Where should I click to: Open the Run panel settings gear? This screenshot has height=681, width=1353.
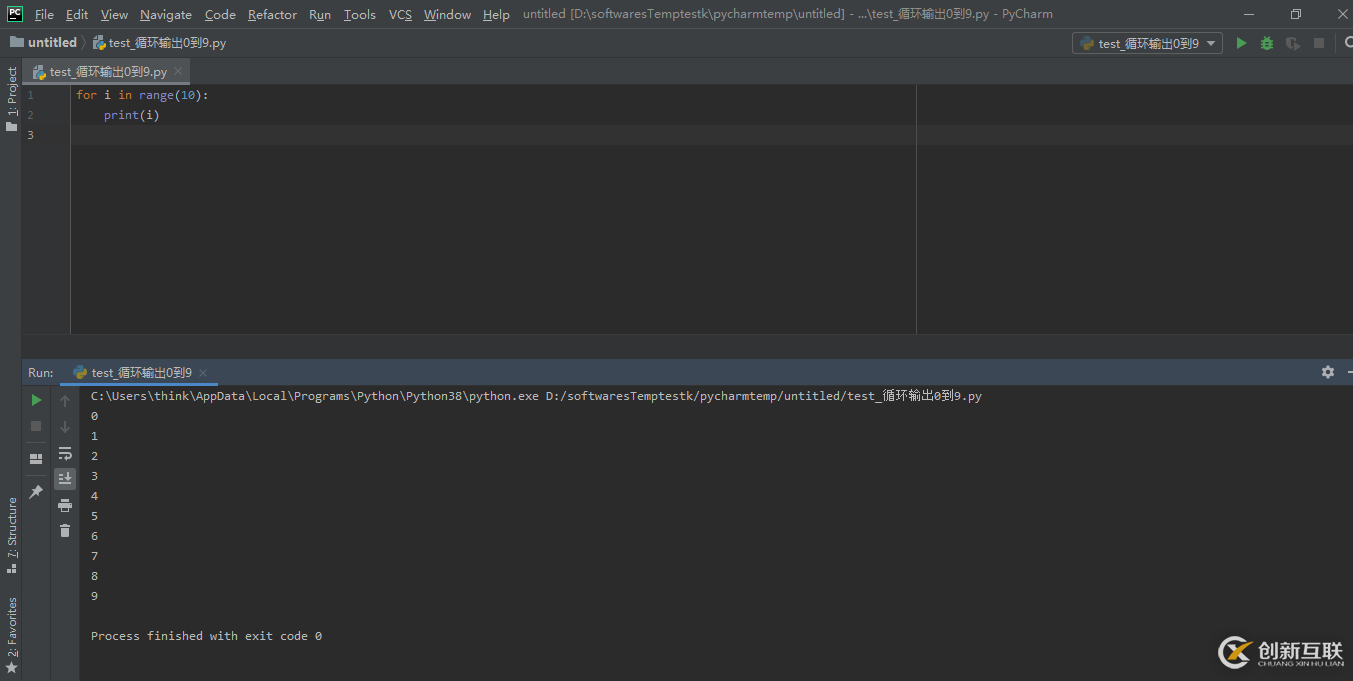point(1328,372)
